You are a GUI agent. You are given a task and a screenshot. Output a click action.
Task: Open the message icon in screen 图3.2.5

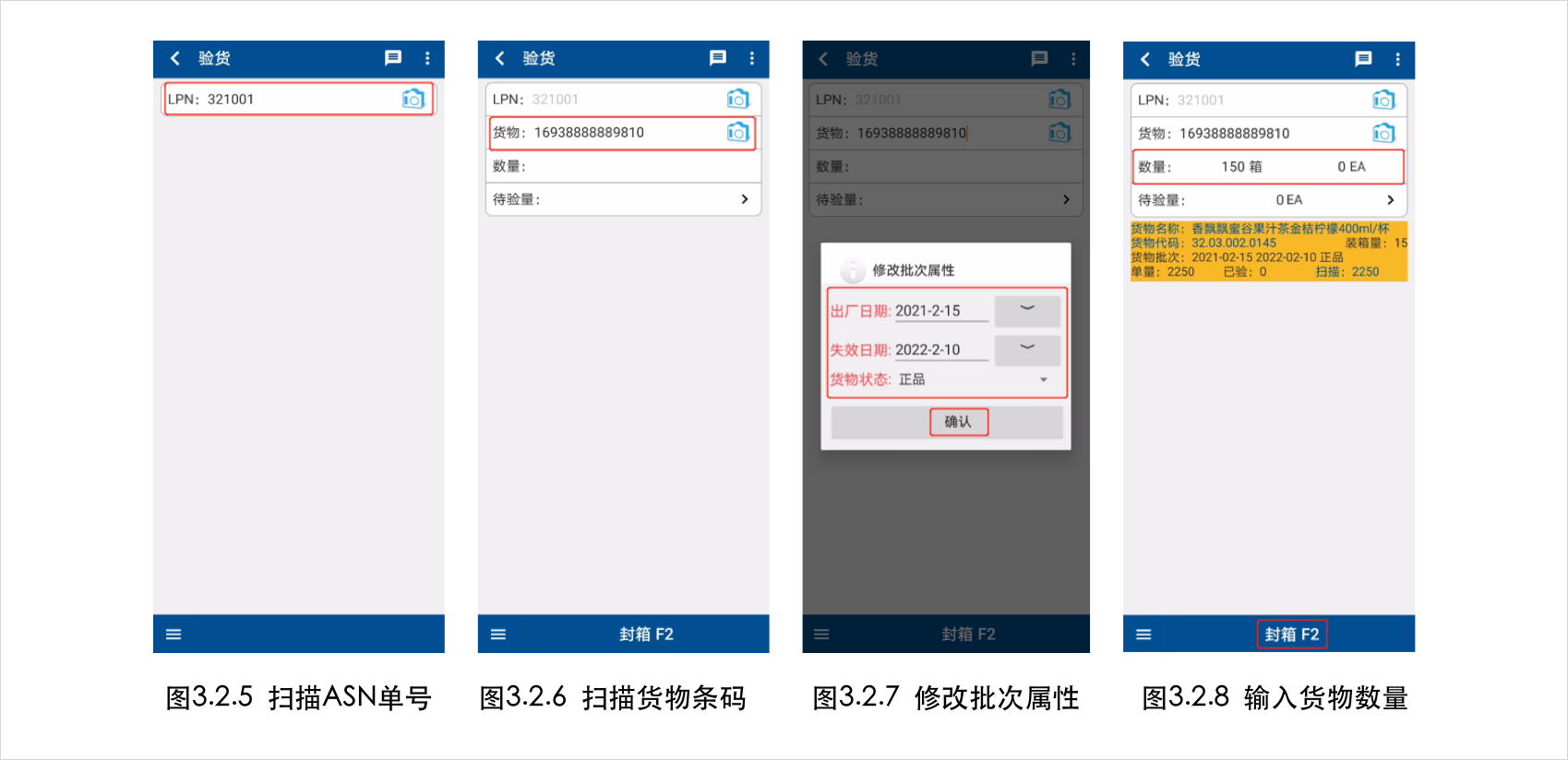[393, 58]
